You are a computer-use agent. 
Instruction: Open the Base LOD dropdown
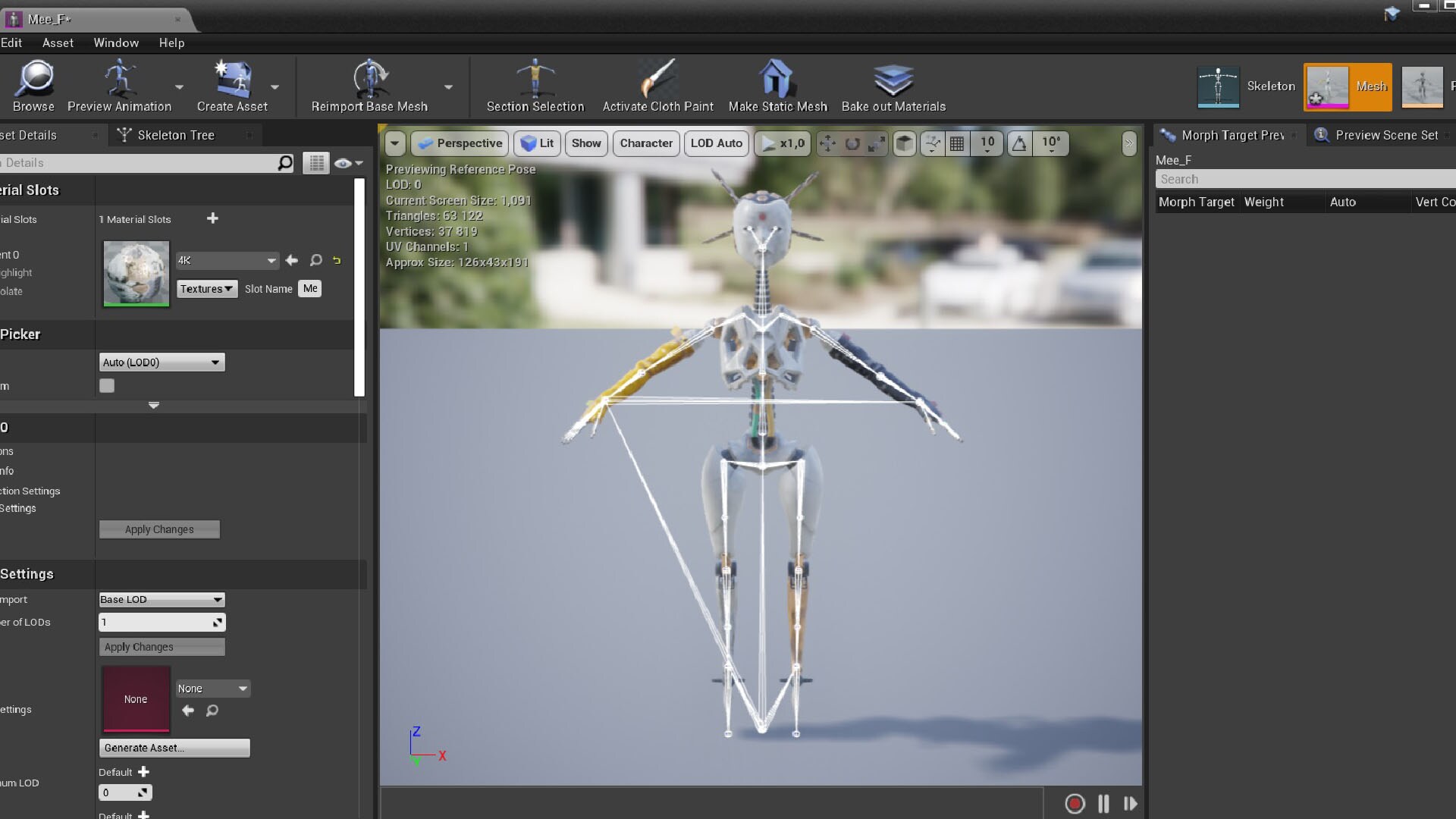click(x=162, y=600)
